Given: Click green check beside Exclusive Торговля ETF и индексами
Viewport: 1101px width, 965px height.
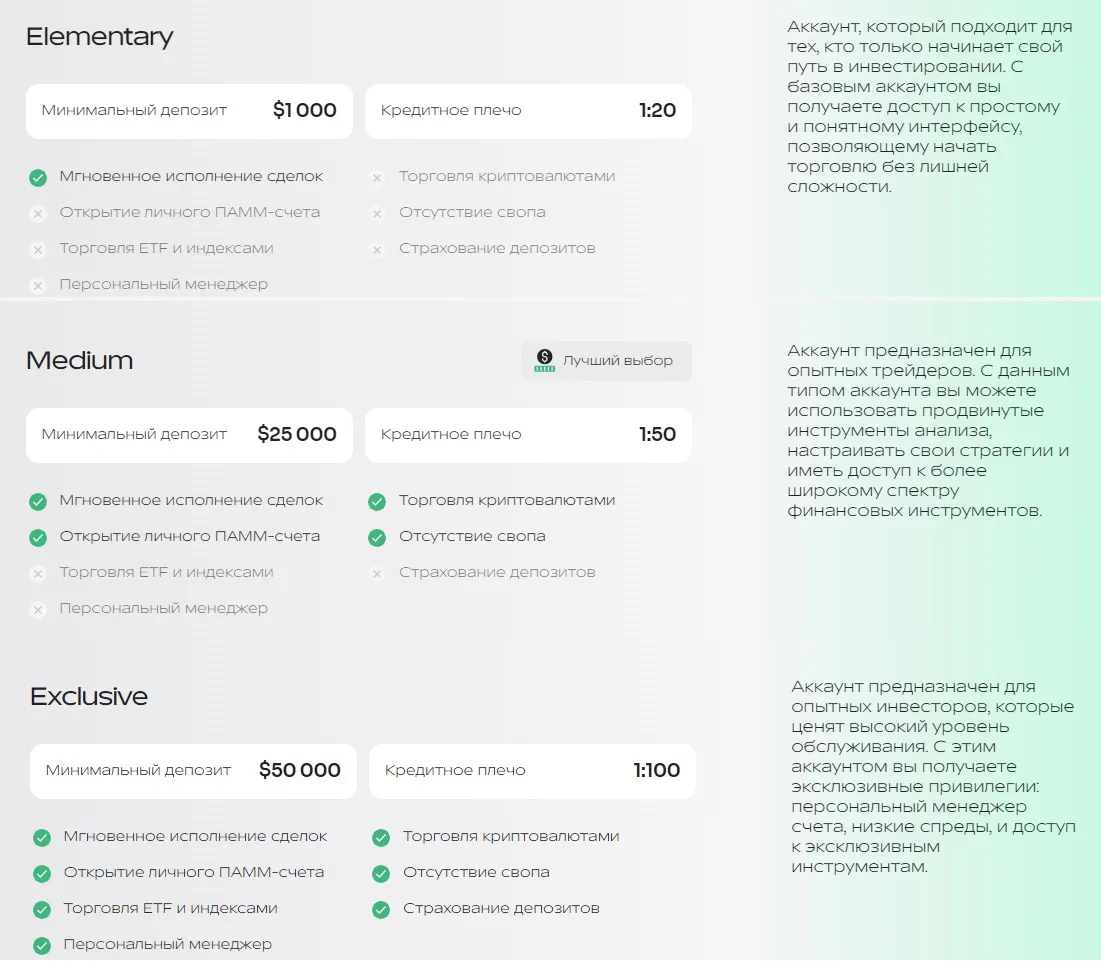Looking at the screenshot, I should pos(42,910).
